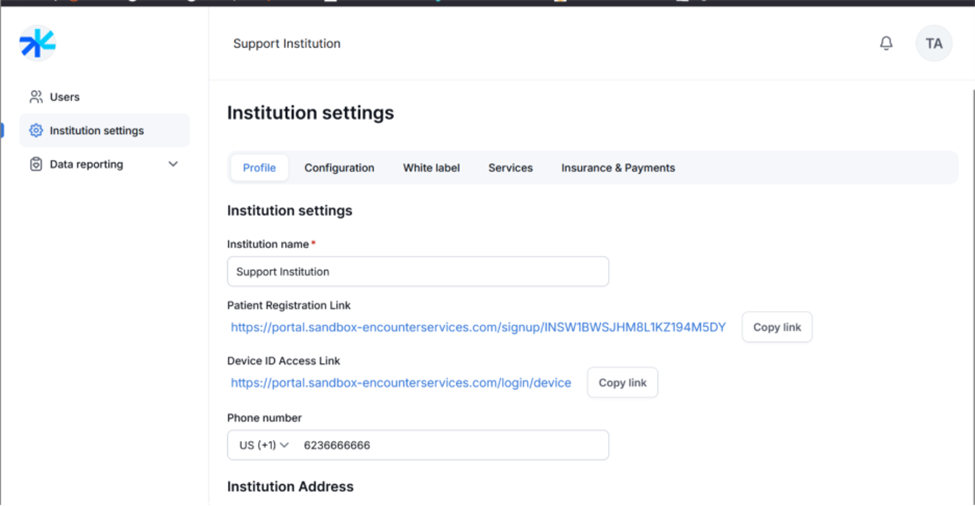Click the Data reporting clipboard icon
This screenshot has height=506, width=975.
pos(36,165)
